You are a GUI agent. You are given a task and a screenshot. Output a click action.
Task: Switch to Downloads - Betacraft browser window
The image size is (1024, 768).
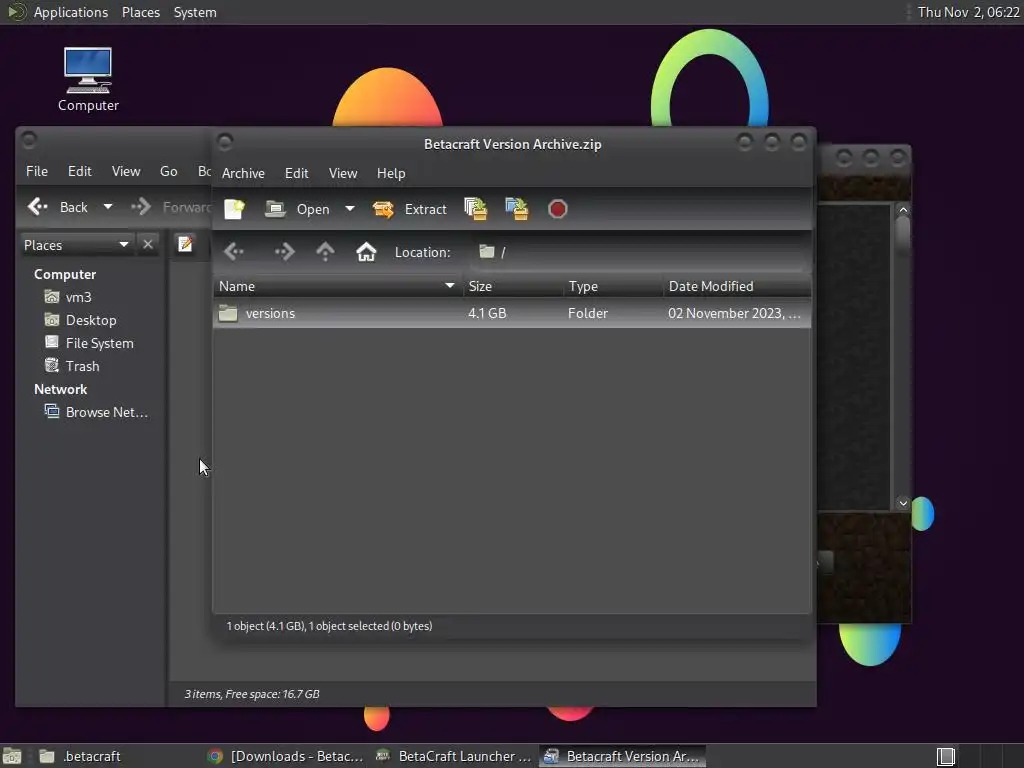pos(285,756)
